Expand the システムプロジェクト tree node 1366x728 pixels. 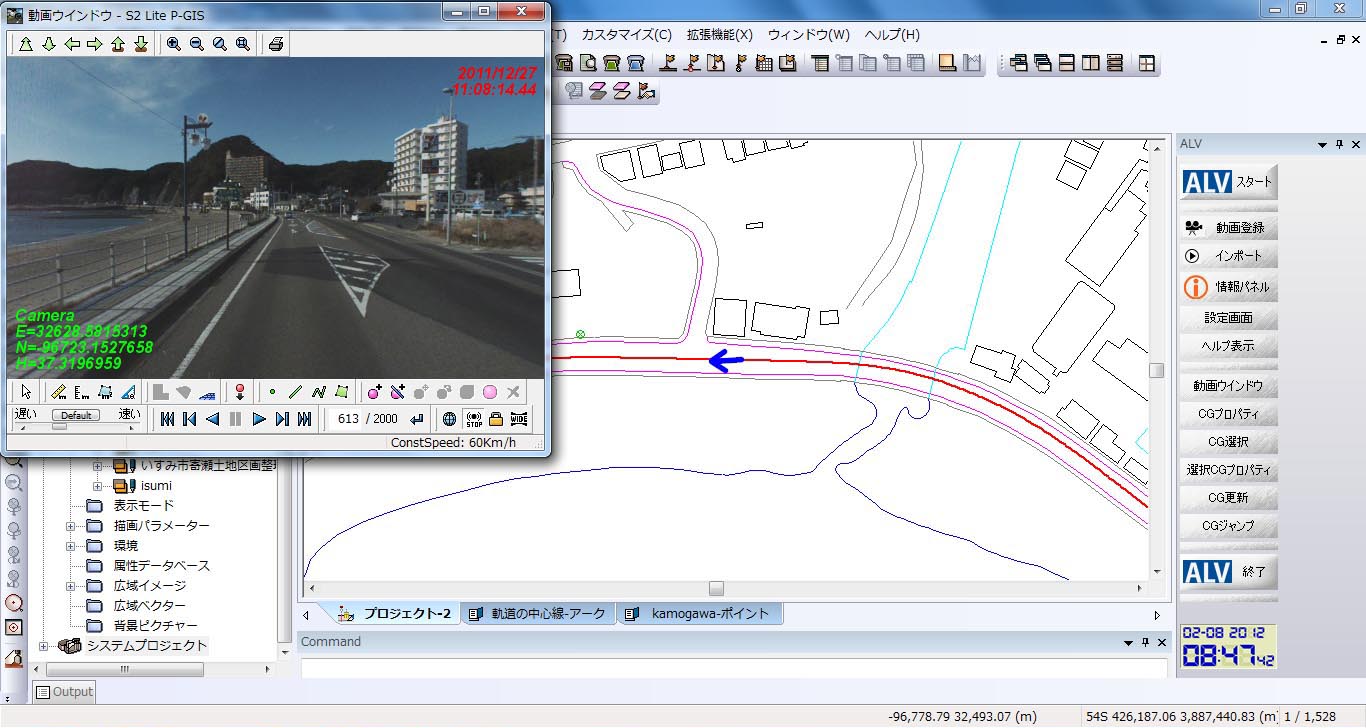pos(44,646)
